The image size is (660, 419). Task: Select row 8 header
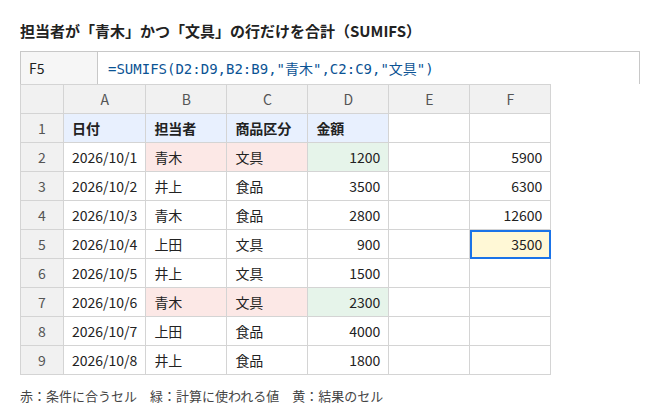[42, 332]
